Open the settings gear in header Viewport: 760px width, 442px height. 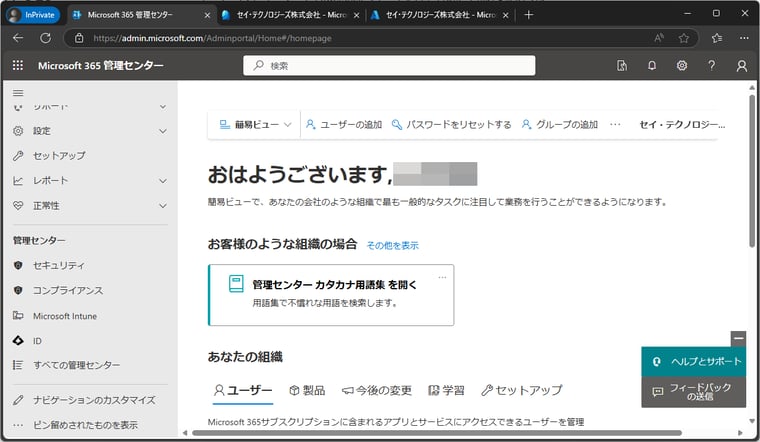pyautogui.click(x=682, y=65)
